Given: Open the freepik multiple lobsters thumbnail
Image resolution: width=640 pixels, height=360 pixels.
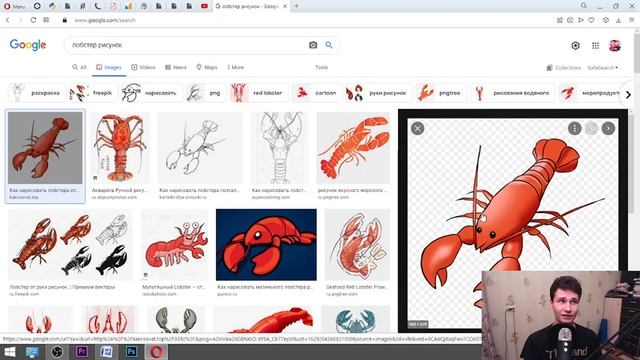Looking at the screenshot, I should coord(70,245).
